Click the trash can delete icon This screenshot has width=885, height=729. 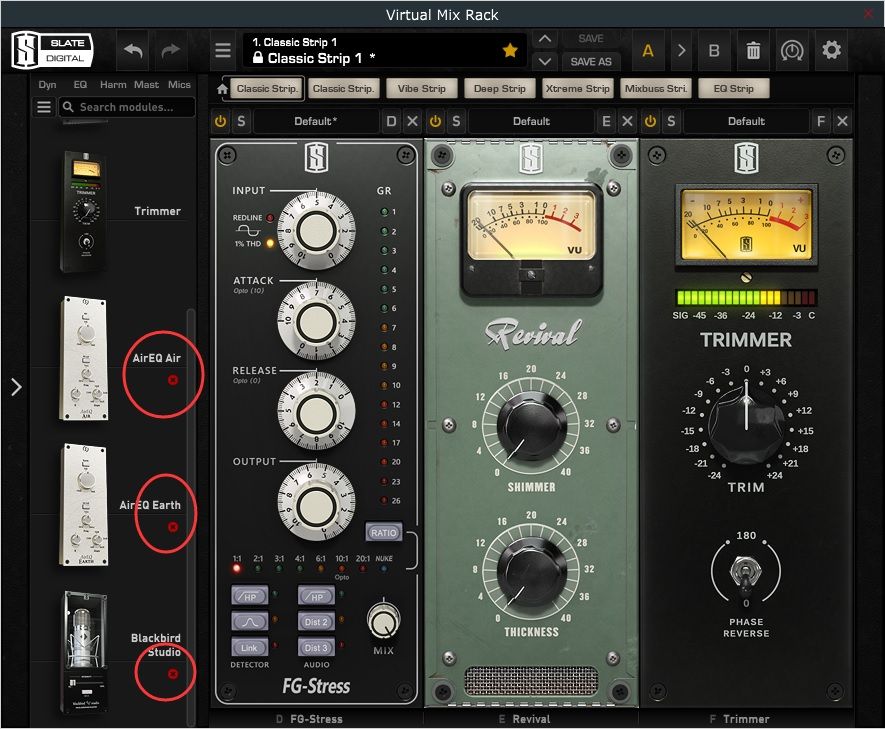[753, 51]
